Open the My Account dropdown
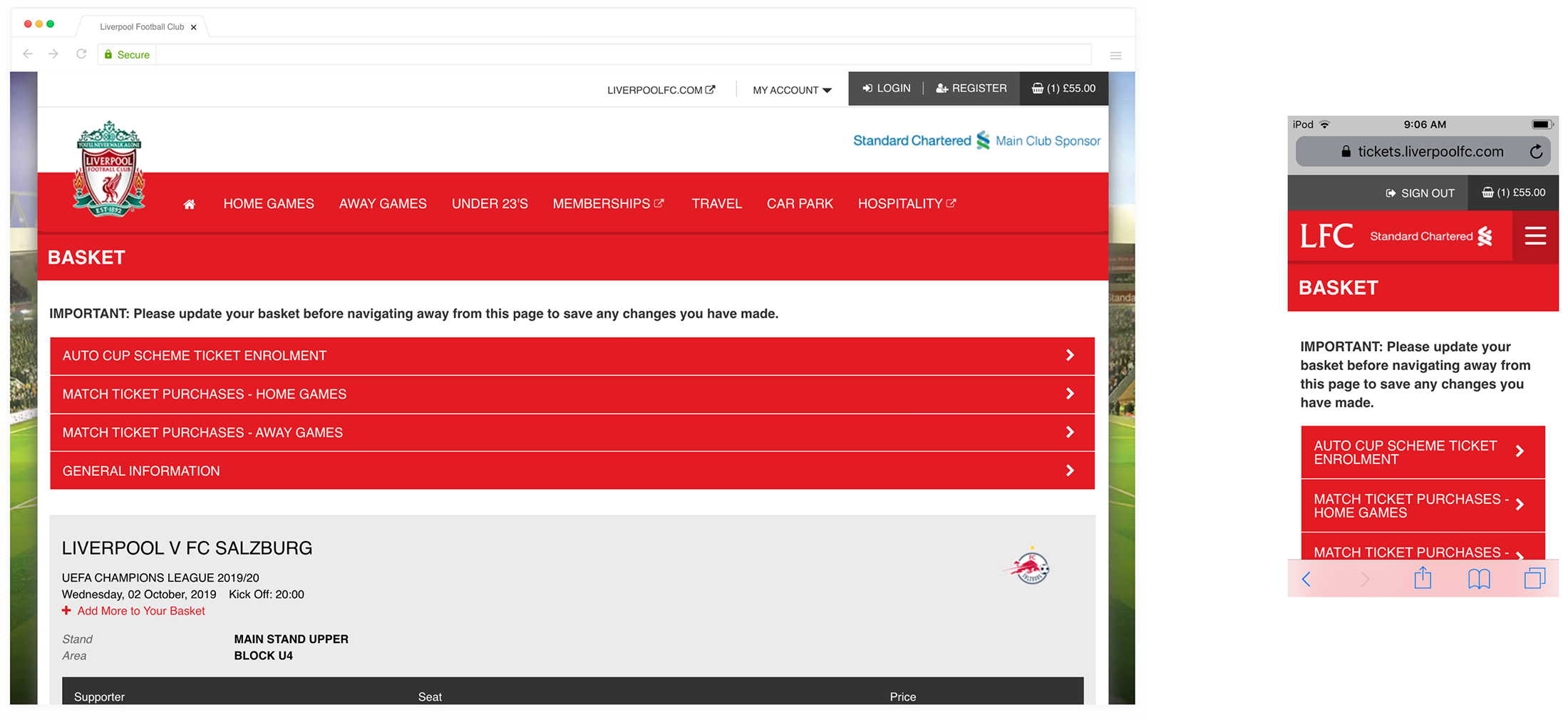The image size is (1568, 725). tap(792, 90)
